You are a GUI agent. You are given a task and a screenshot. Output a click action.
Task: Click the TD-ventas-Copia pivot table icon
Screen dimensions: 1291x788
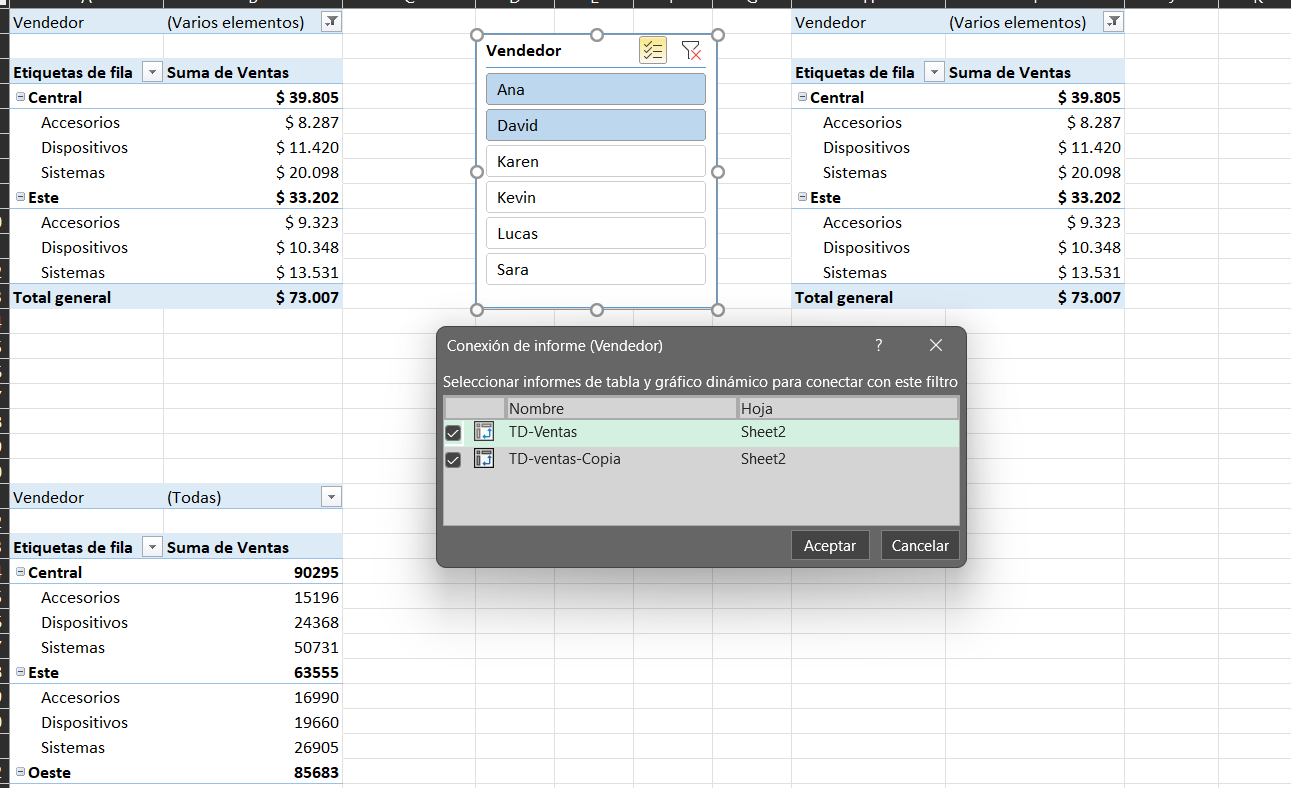click(484, 459)
